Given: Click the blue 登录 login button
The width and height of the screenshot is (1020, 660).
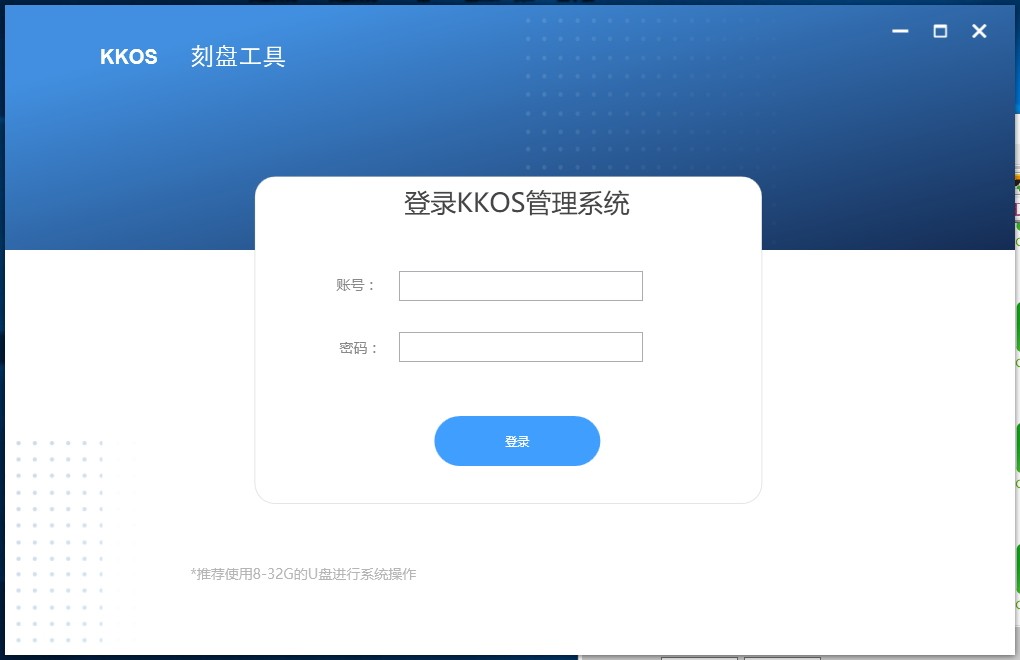Looking at the screenshot, I should pyautogui.click(x=517, y=441).
